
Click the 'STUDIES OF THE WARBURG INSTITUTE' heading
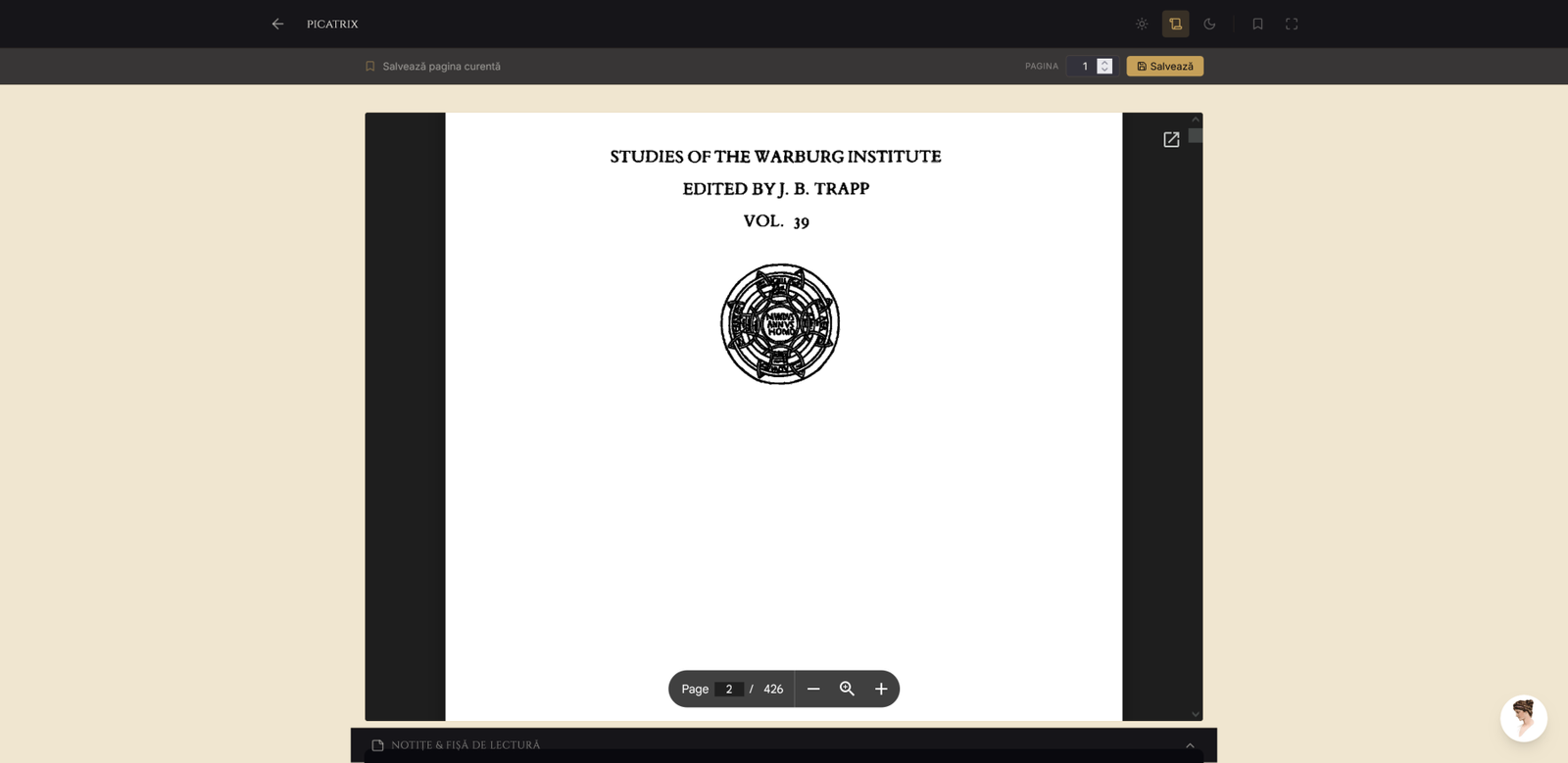coord(775,157)
